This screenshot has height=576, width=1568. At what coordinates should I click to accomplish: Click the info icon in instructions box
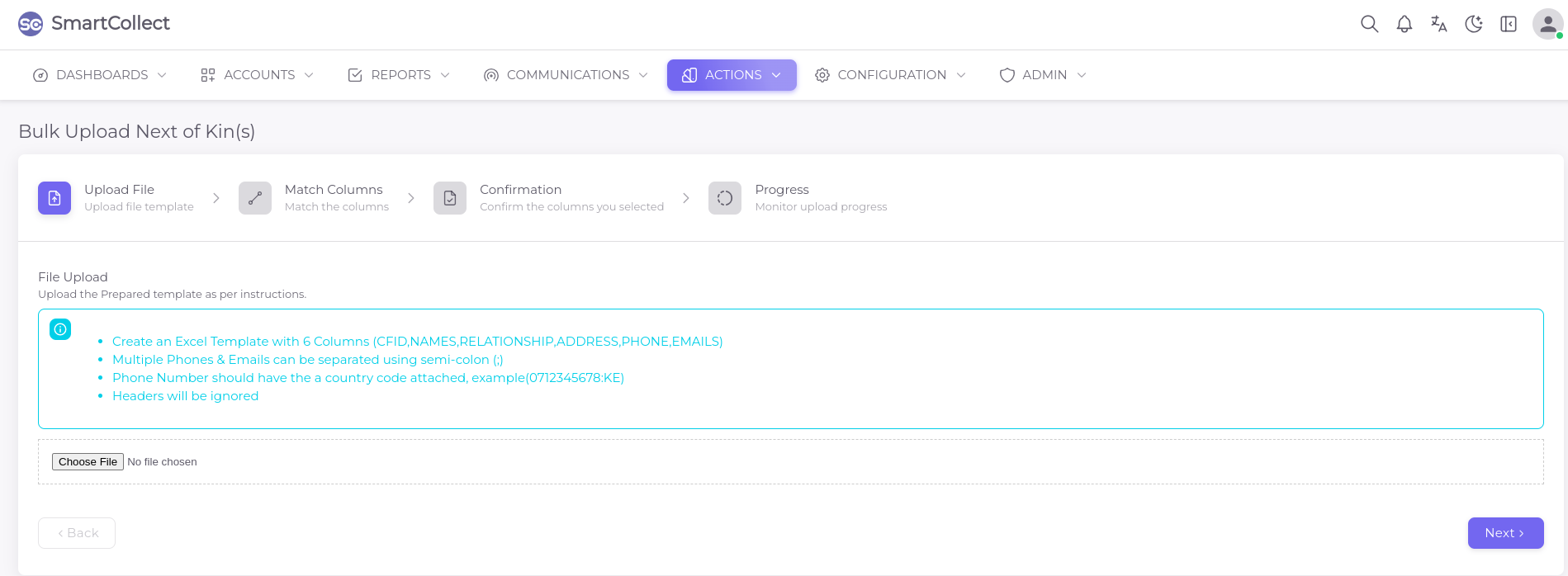(60, 329)
